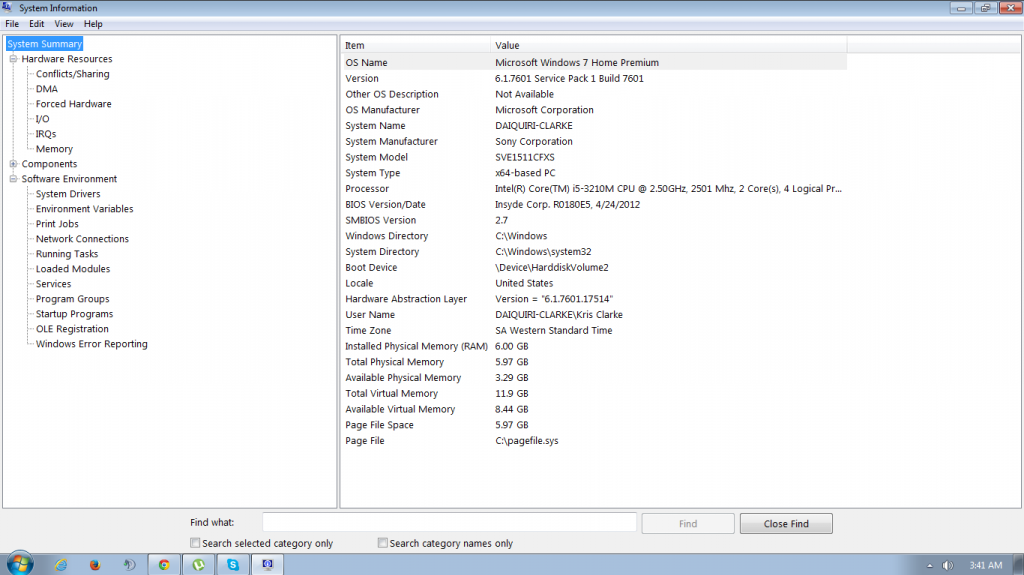Screen dimensions: 1024x575
Task: Click the Find button
Action: (688, 523)
